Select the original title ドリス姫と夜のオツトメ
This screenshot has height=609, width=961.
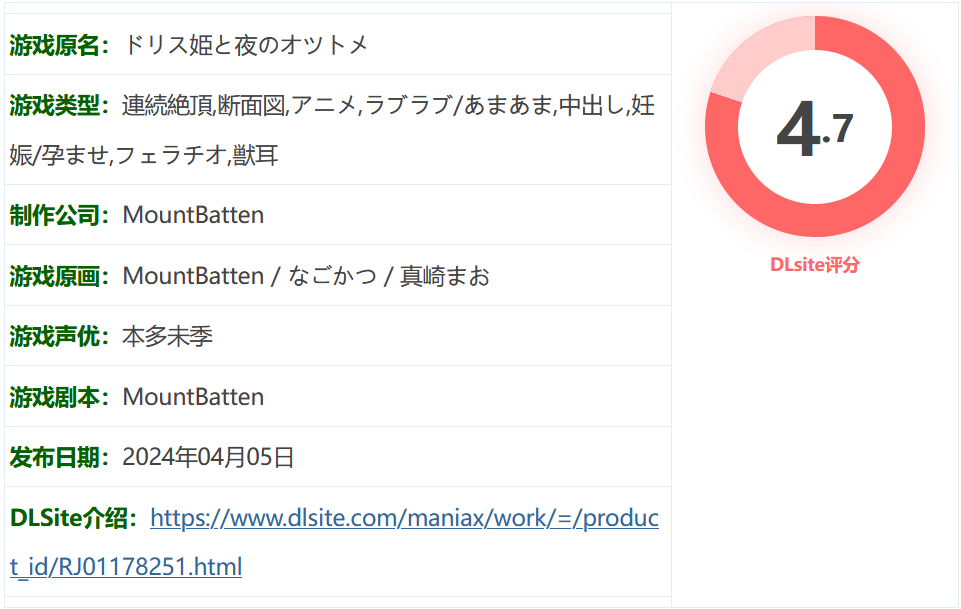point(246,45)
